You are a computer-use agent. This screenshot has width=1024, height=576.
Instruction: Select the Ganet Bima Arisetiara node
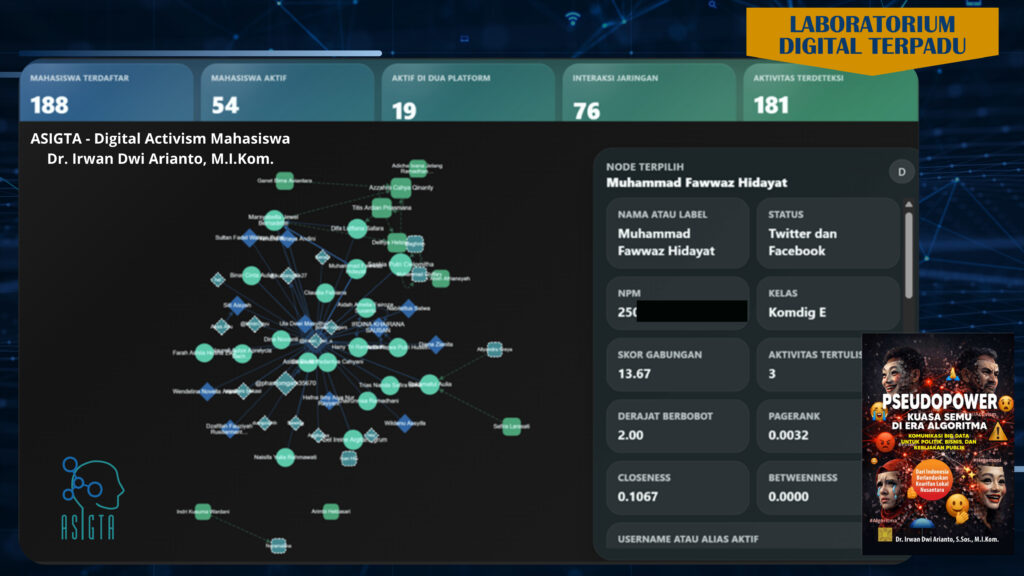[284, 181]
